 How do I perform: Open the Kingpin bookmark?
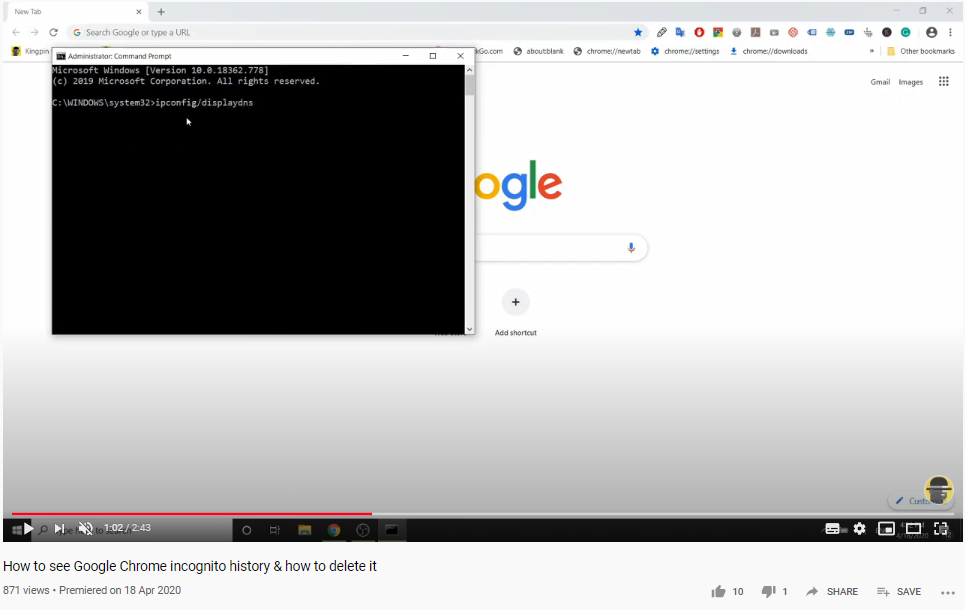click(30, 51)
